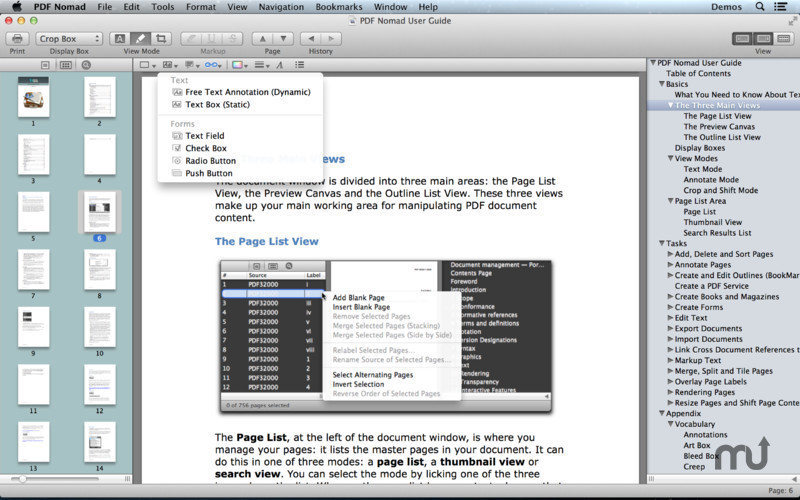This screenshot has width=800, height=500.
Task: Show search results list in page panel
Action: [86, 65]
